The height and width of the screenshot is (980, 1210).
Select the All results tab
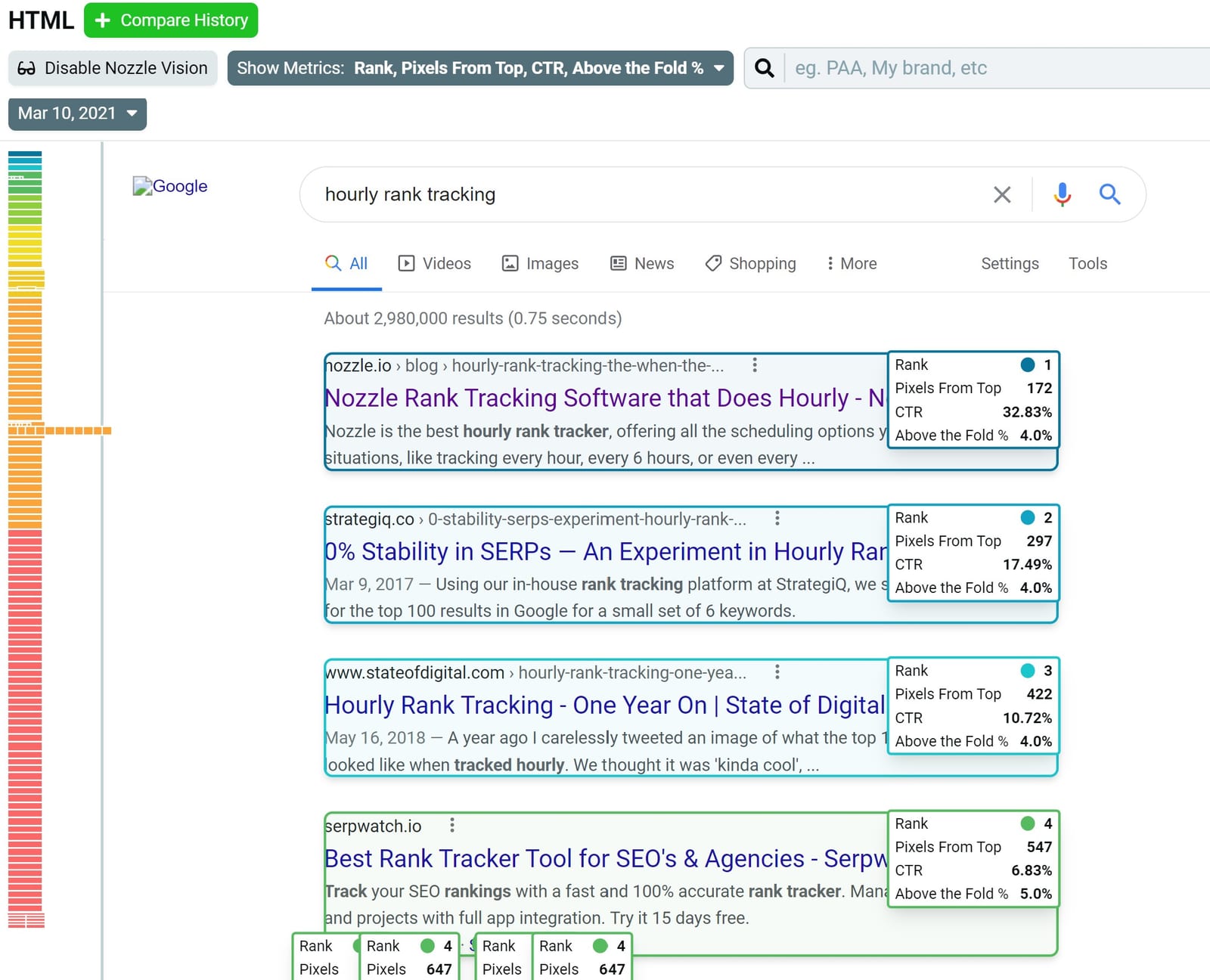coord(346,264)
